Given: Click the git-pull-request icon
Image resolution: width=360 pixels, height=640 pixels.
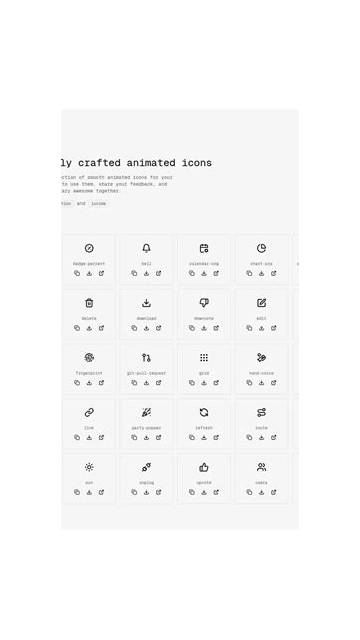Looking at the screenshot, I should coord(147,358).
